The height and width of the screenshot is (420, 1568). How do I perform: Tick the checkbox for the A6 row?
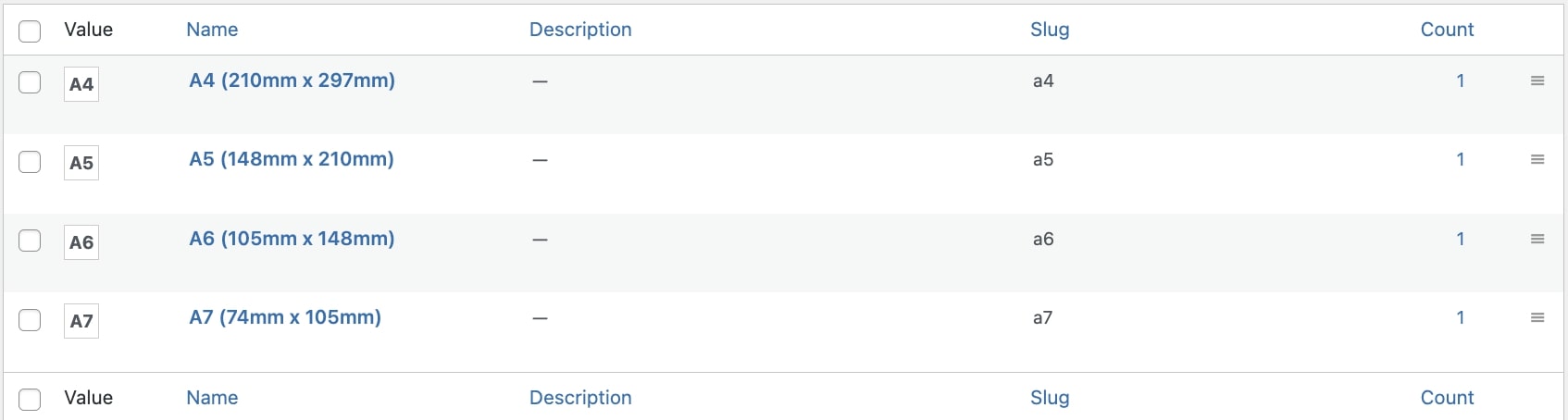(30, 241)
